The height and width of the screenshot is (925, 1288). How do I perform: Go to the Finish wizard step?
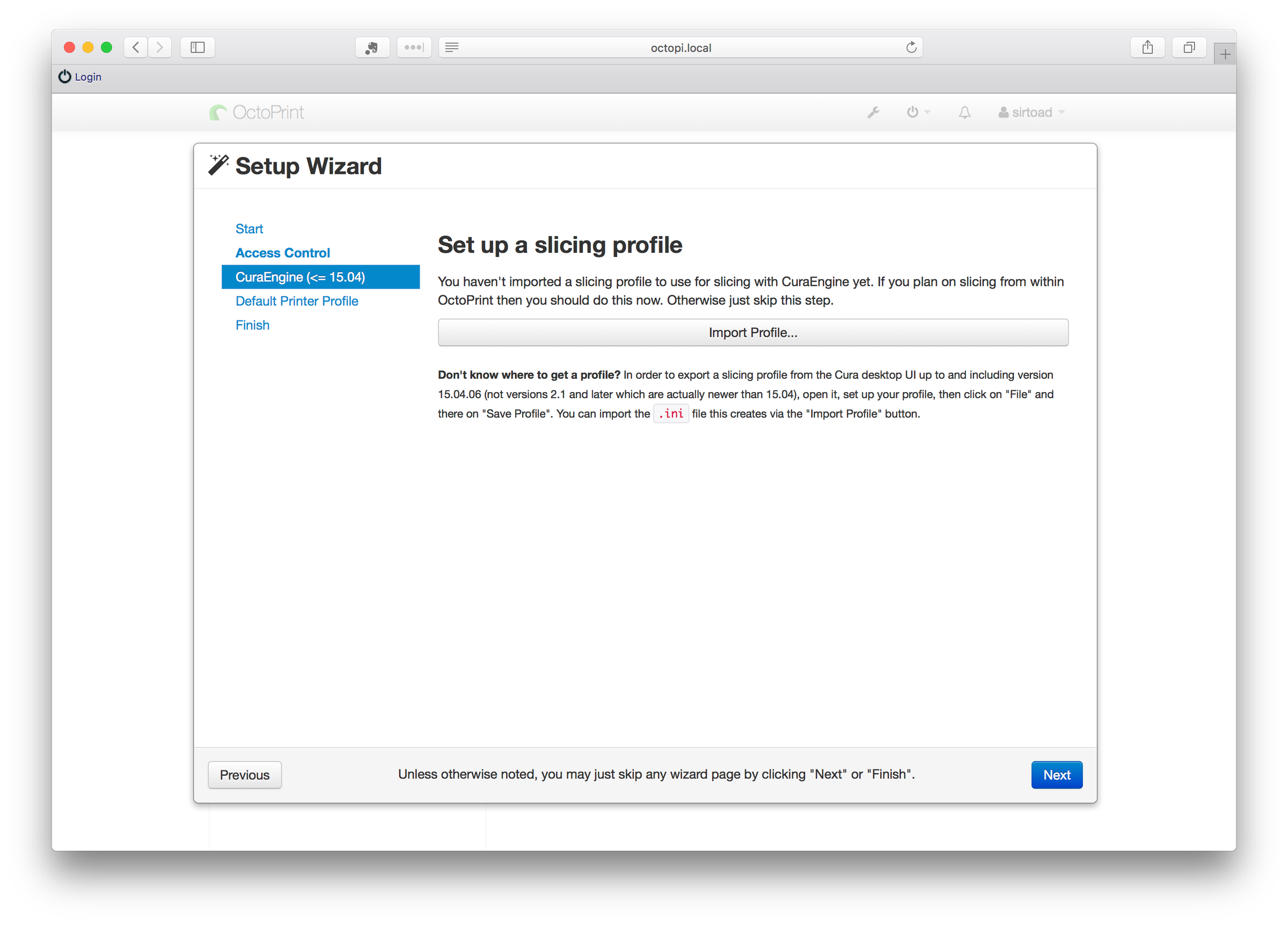[x=252, y=325]
